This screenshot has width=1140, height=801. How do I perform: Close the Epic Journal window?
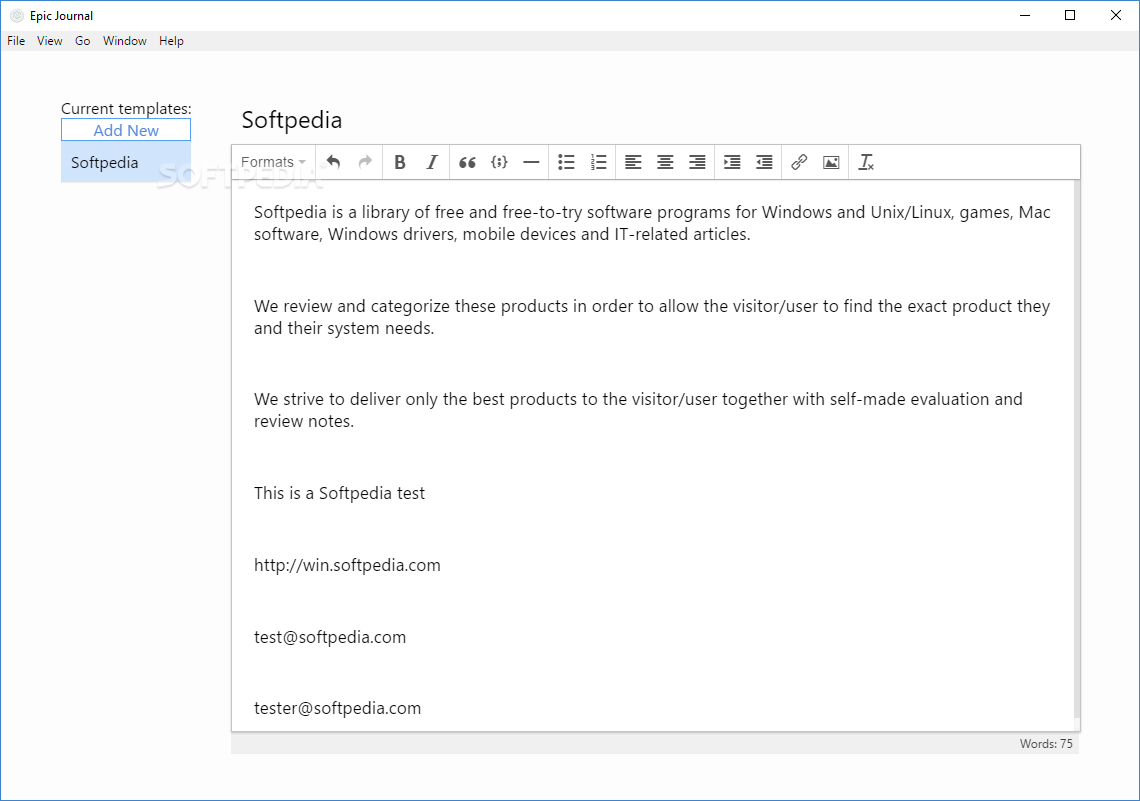pyautogui.click(x=1115, y=15)
